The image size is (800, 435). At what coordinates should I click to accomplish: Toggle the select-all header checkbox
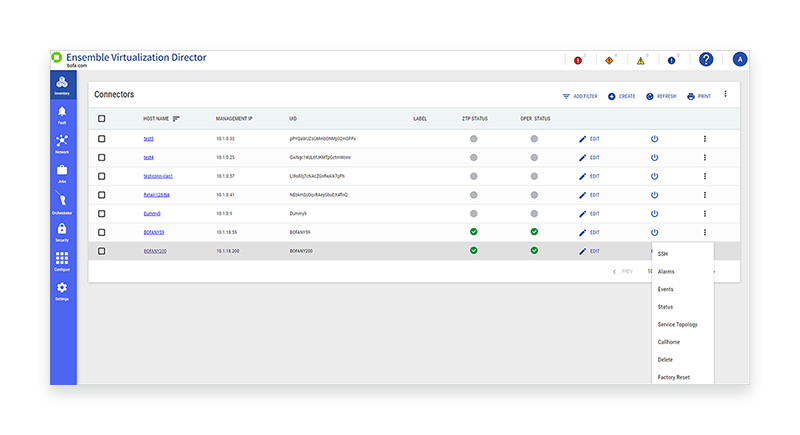(x=101, y=119)
